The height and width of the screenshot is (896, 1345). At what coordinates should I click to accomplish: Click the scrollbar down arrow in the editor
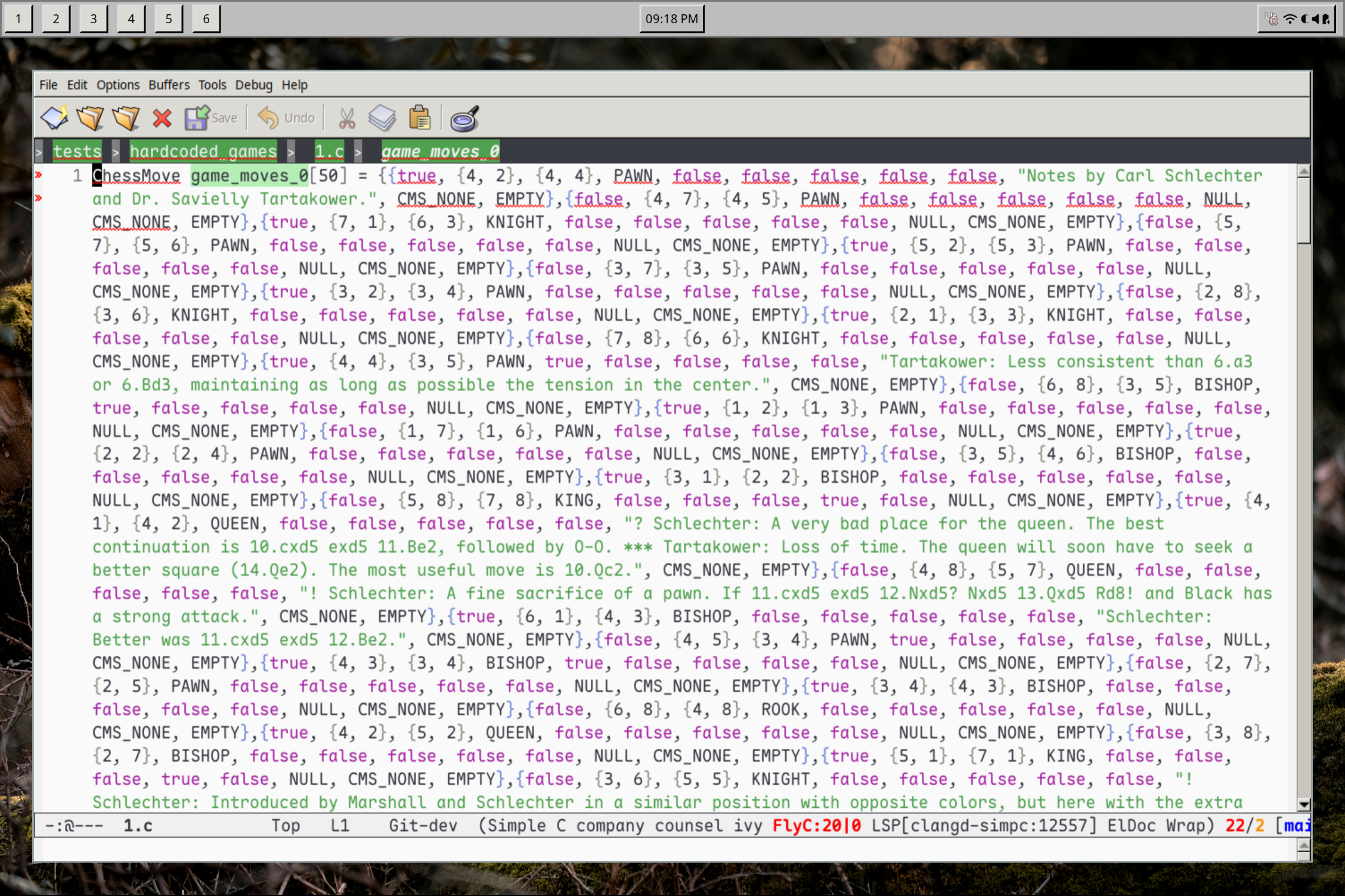[1303, 804]
